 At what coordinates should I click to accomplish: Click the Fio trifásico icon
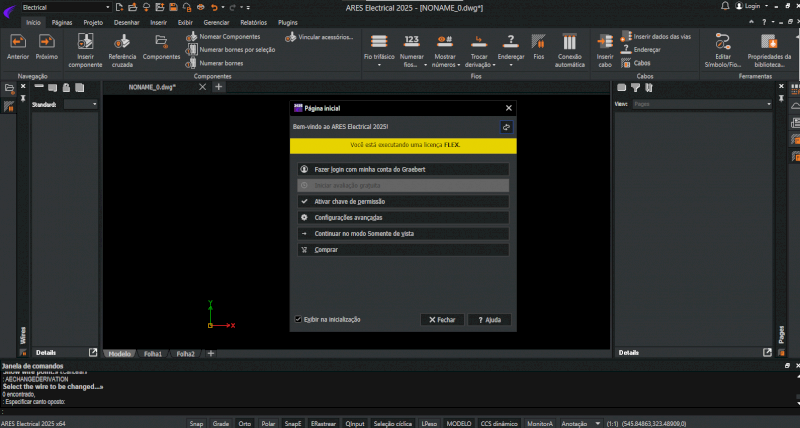click(x=379, y=42)
